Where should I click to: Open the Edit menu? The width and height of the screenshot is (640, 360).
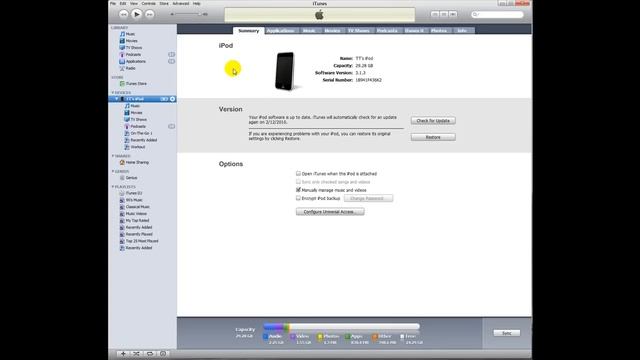123,4
